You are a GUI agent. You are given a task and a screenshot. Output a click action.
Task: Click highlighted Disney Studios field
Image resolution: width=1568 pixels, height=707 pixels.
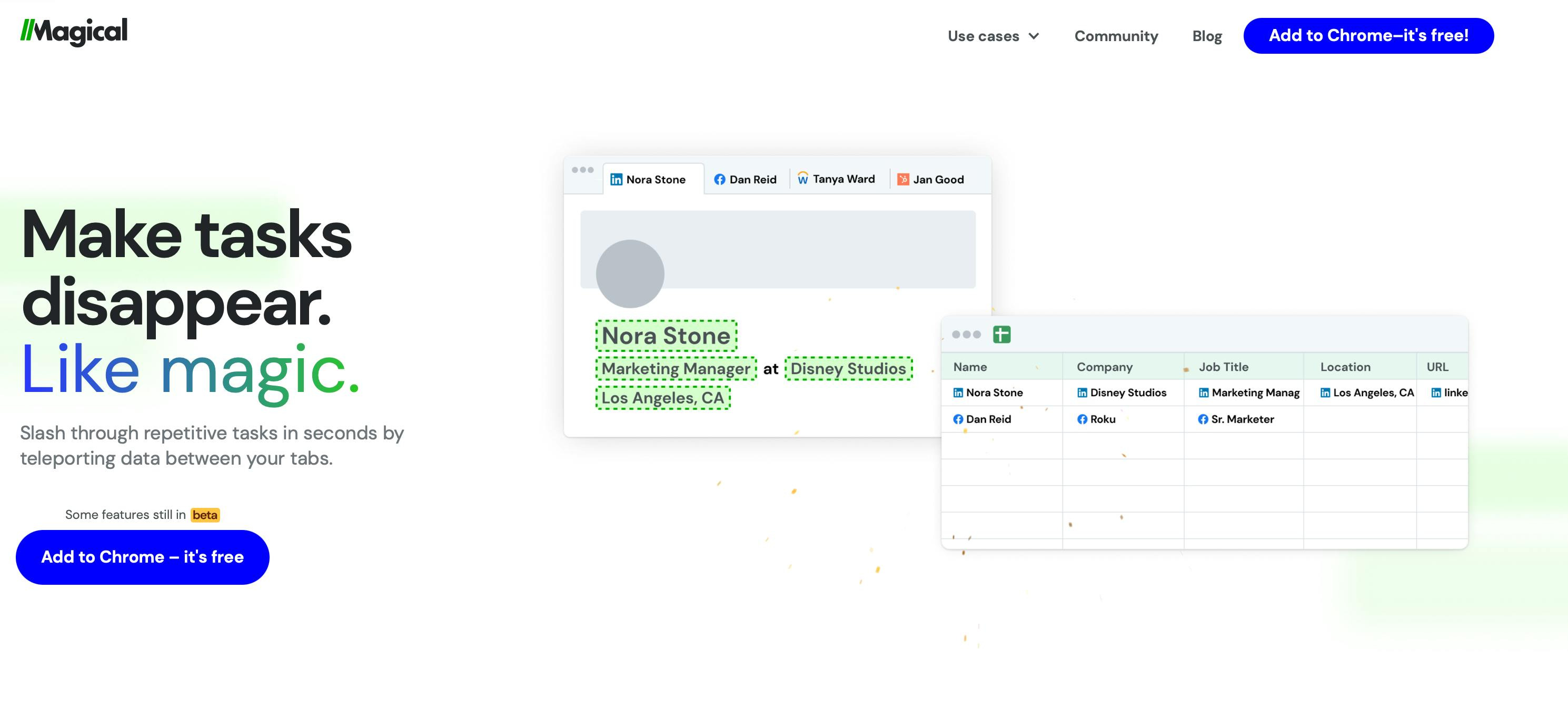coord(848,369)
